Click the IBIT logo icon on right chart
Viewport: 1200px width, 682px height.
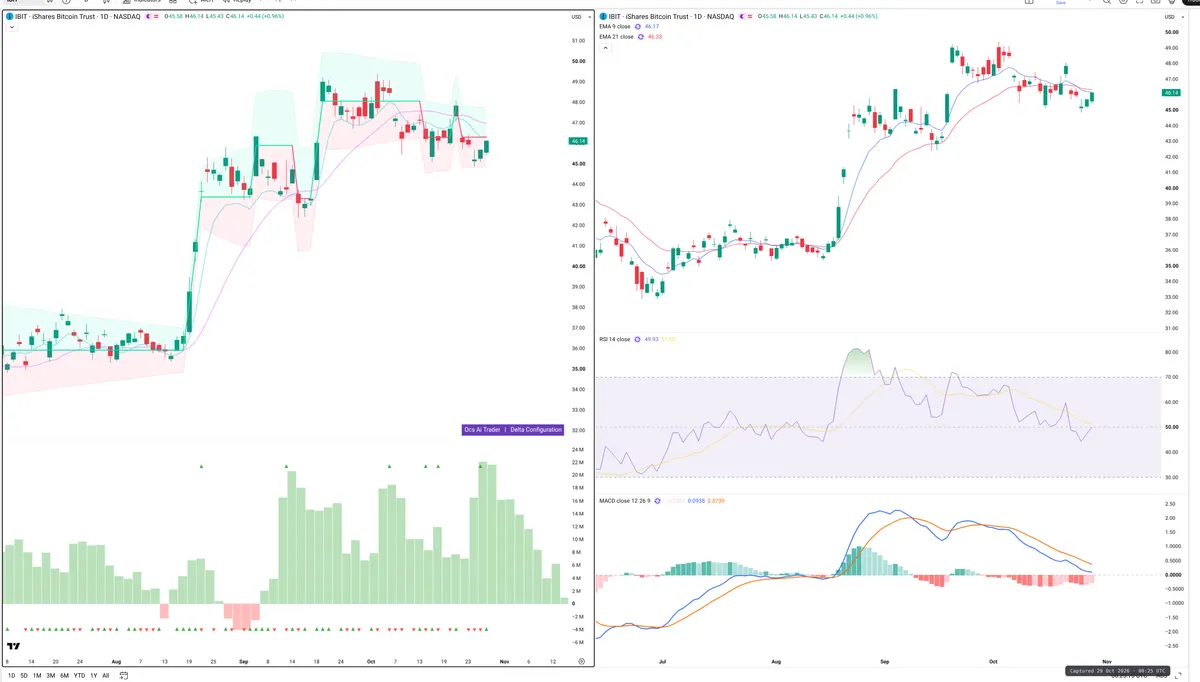[603, 17]
